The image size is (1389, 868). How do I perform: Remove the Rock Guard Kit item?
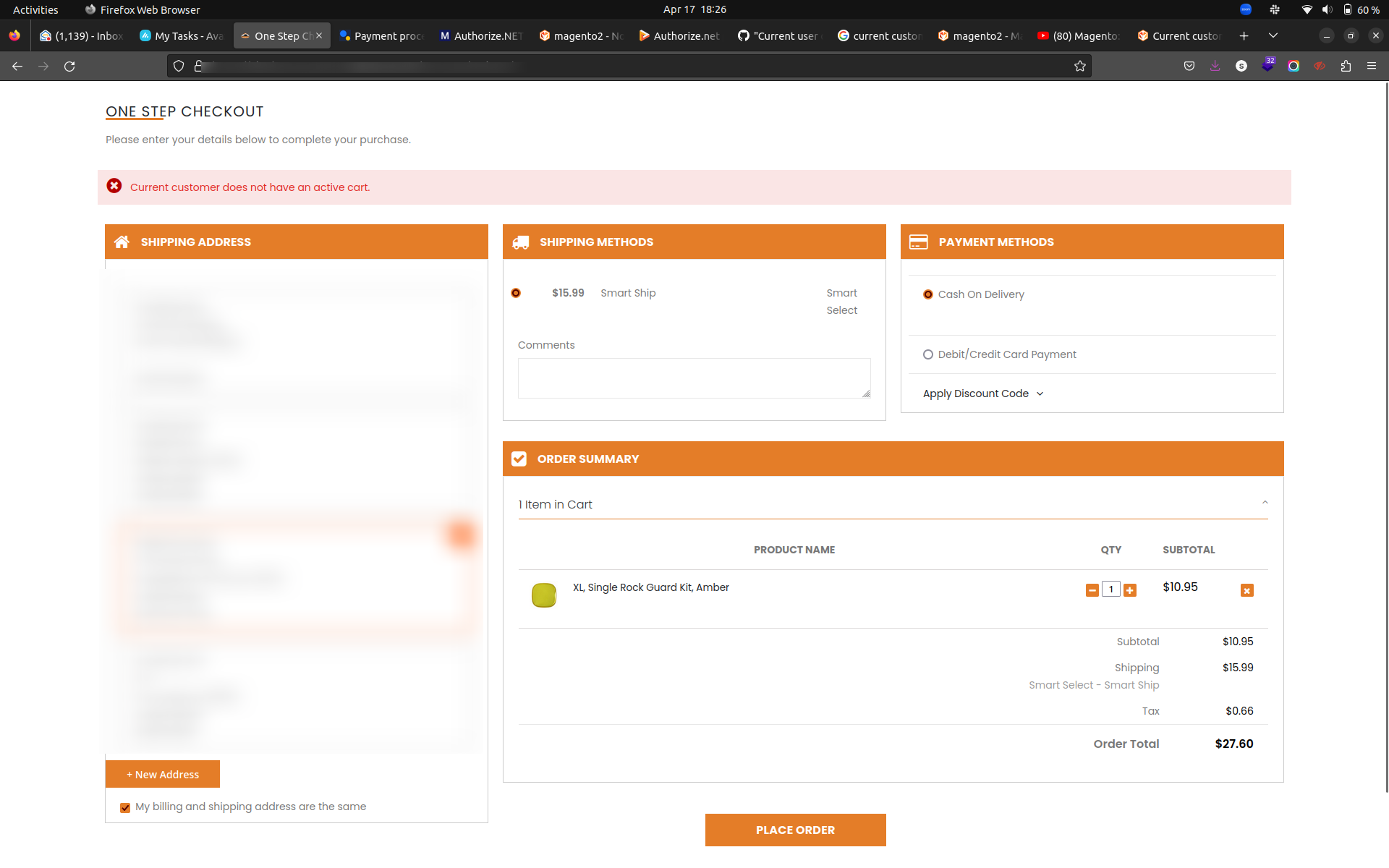1246,590
